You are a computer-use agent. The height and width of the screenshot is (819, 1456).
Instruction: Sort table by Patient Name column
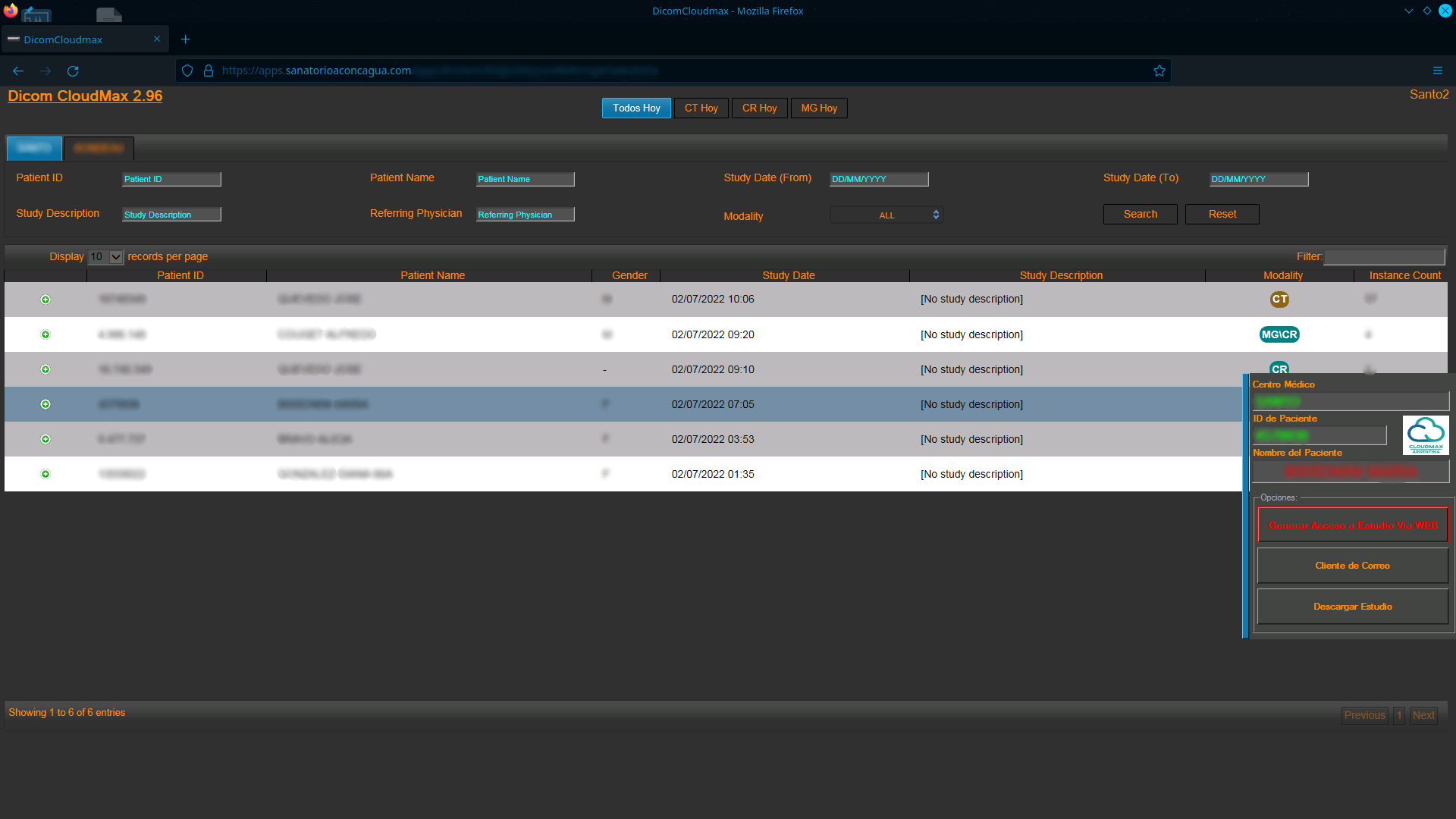(x=432, y=275)
